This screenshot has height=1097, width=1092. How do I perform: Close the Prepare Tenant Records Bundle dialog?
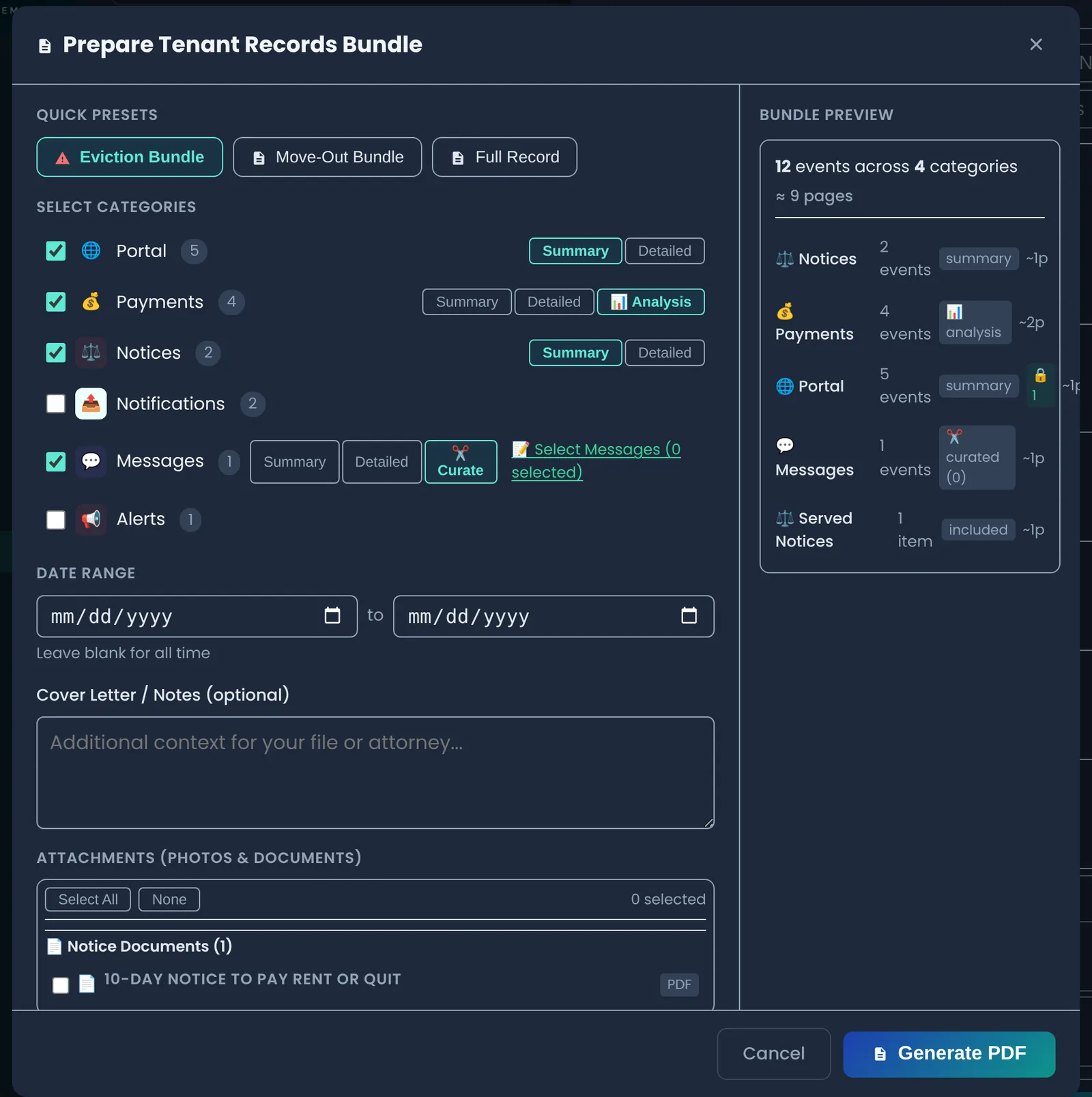tap(1036, 44)
